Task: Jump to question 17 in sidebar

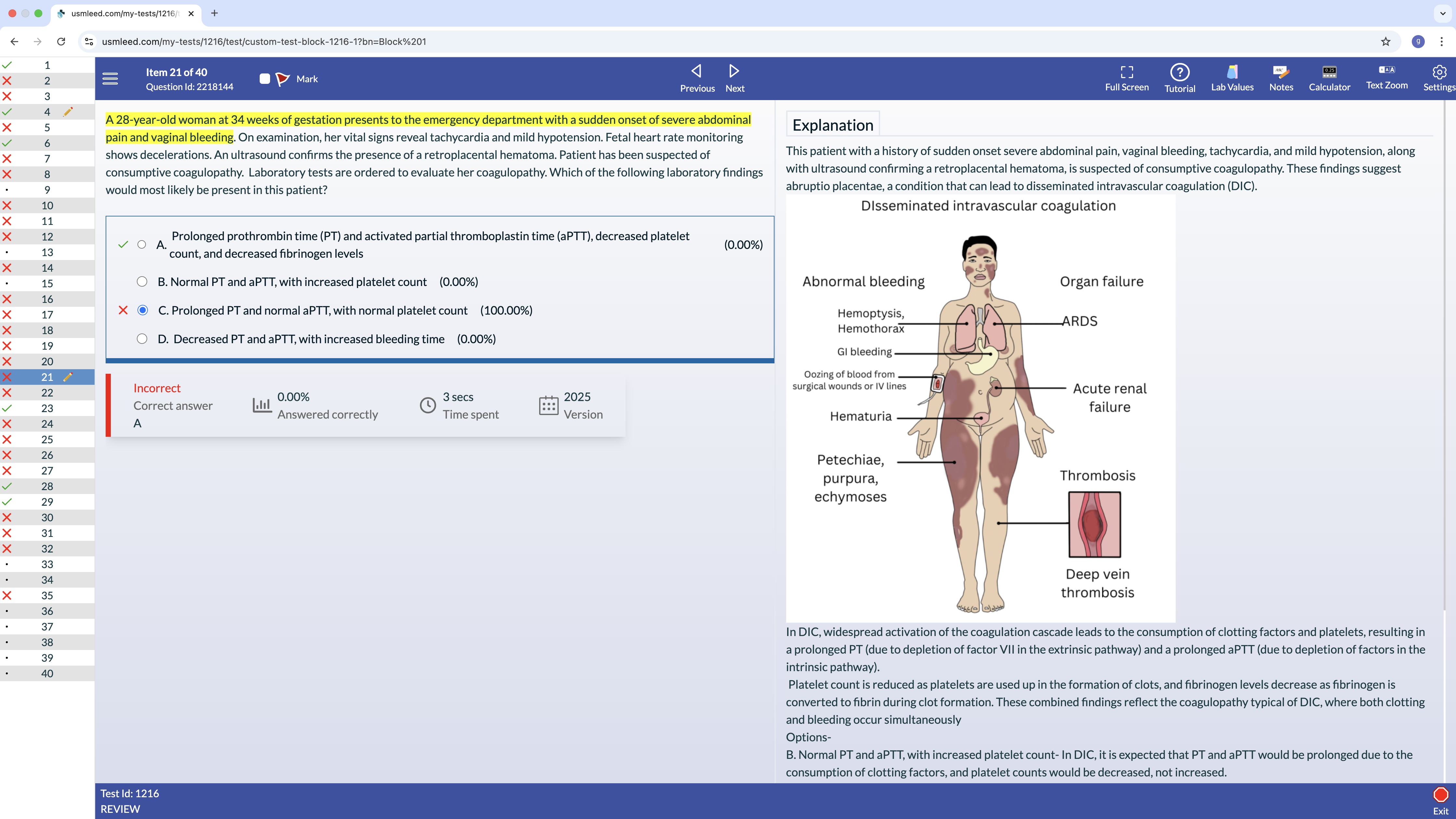Action: pyautogui.click(x=47, y=315)
